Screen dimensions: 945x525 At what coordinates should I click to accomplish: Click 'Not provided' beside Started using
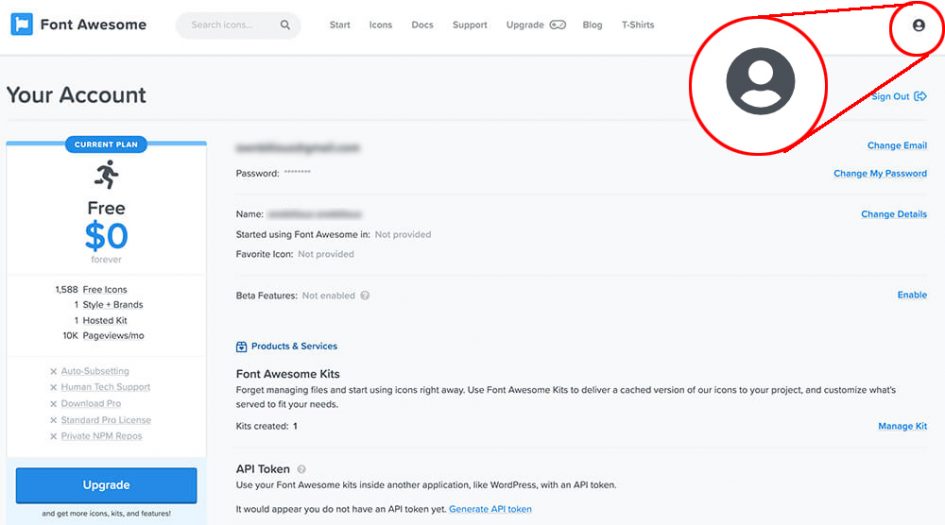(403, 234)
